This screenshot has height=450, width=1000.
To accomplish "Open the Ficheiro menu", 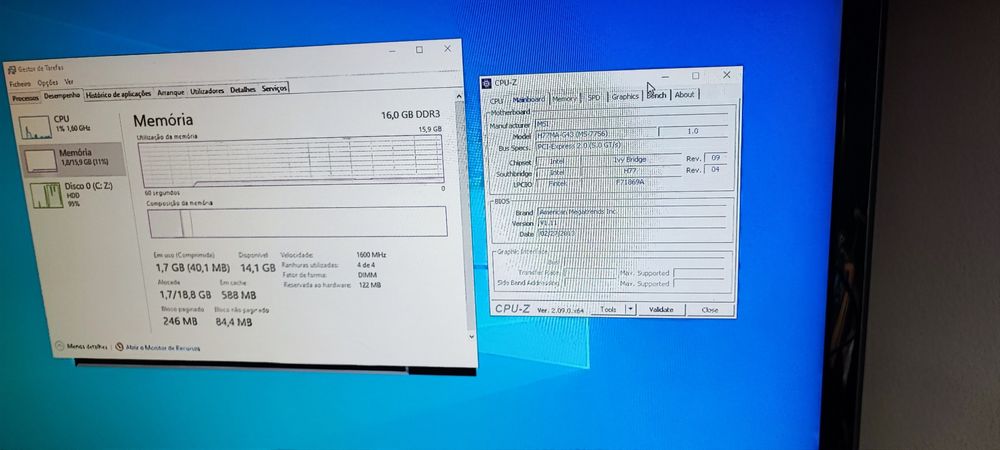I will (x=20, y=83).
